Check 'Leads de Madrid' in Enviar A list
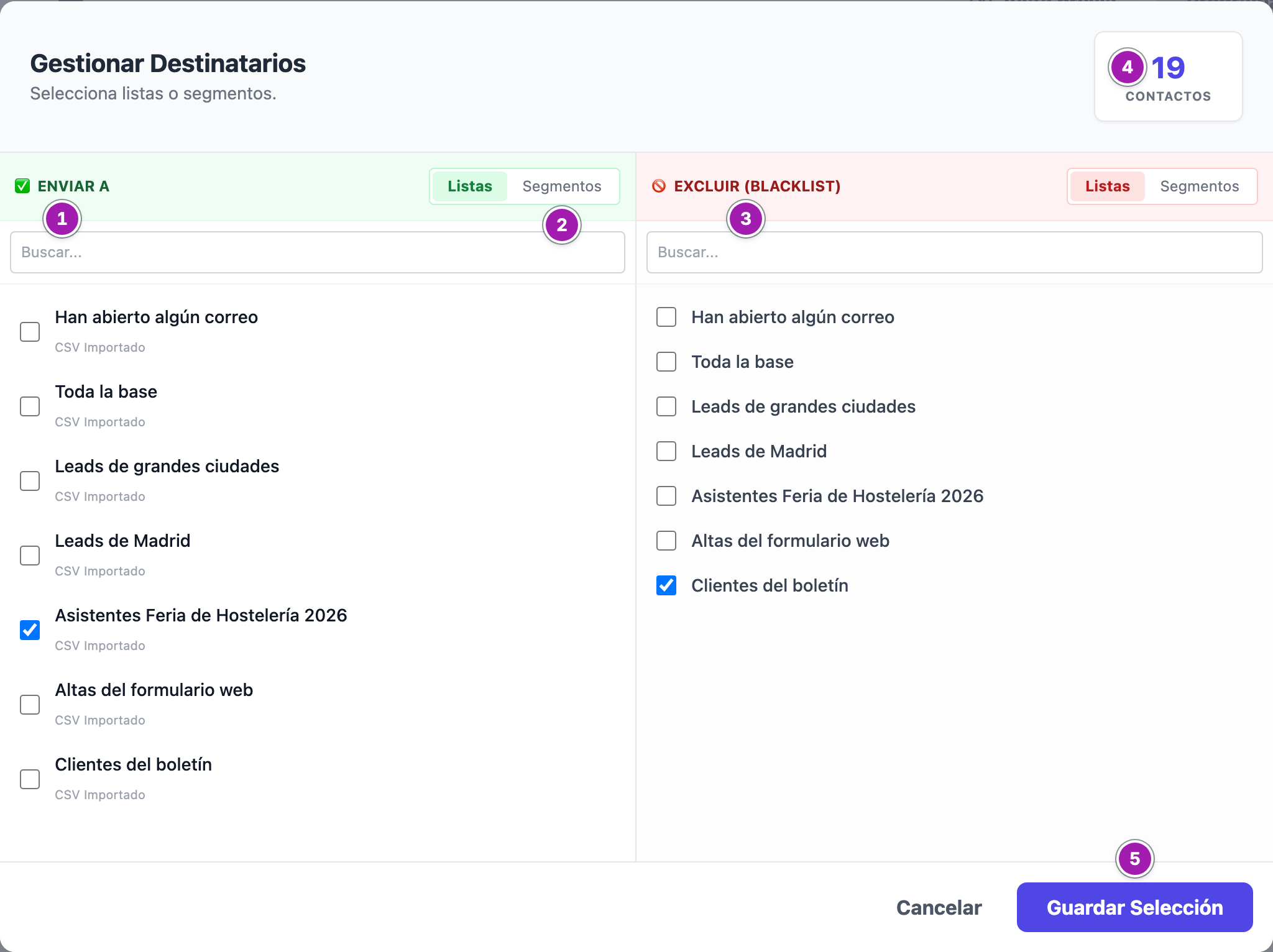 [x=30, y=556]
